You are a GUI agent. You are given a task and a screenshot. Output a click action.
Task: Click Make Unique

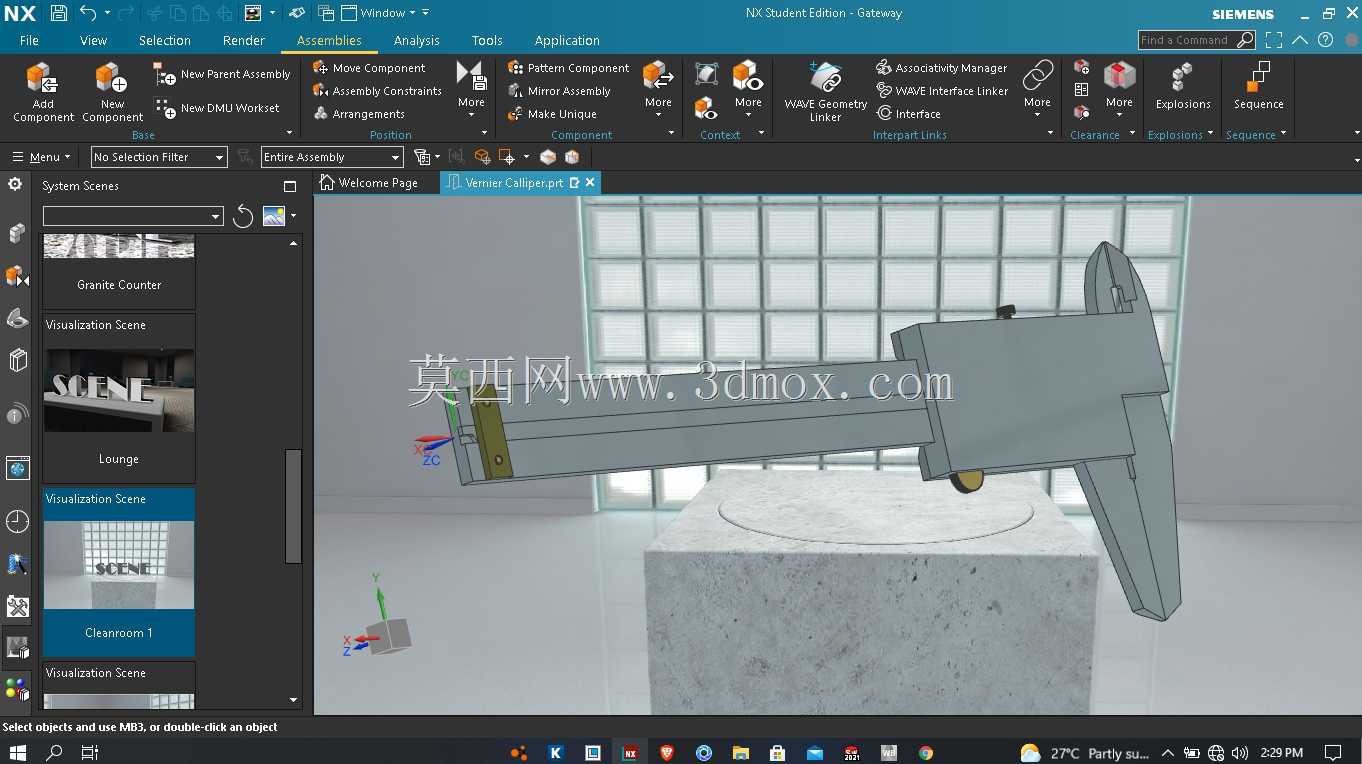click(x=552, y=114)
